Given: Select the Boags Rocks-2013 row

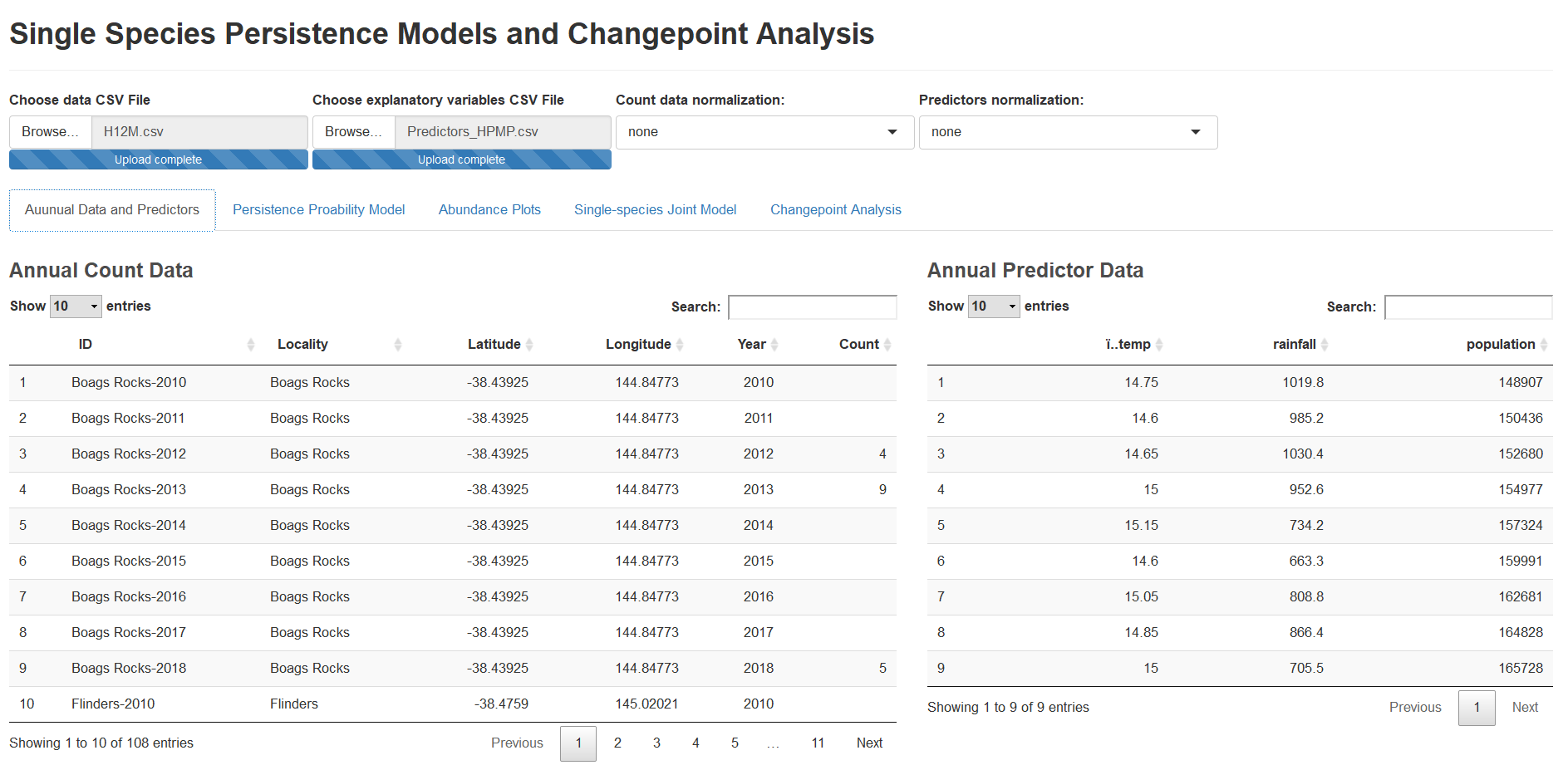Looking at the screenshot, I should [453, 490].
